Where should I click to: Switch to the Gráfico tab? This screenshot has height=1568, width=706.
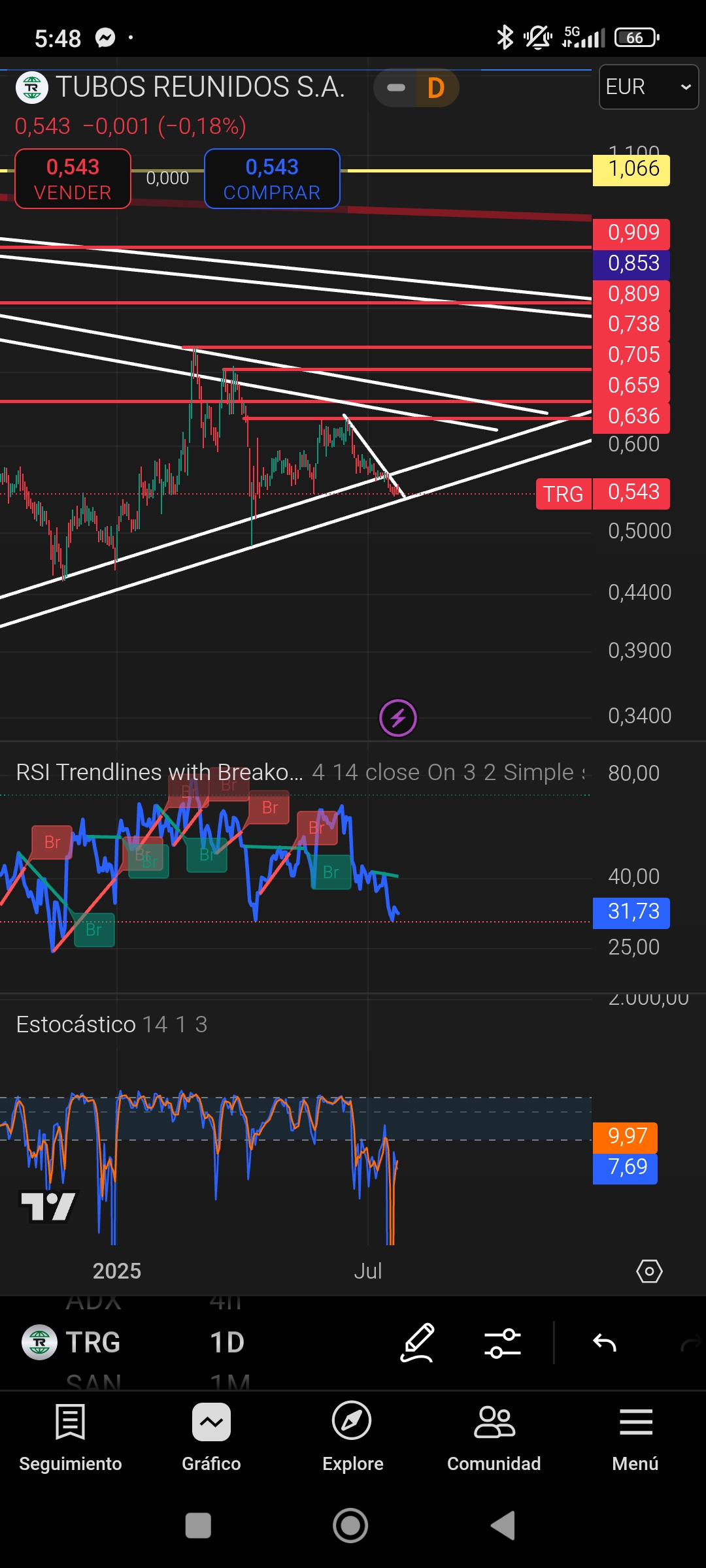tap(211, 1437)
